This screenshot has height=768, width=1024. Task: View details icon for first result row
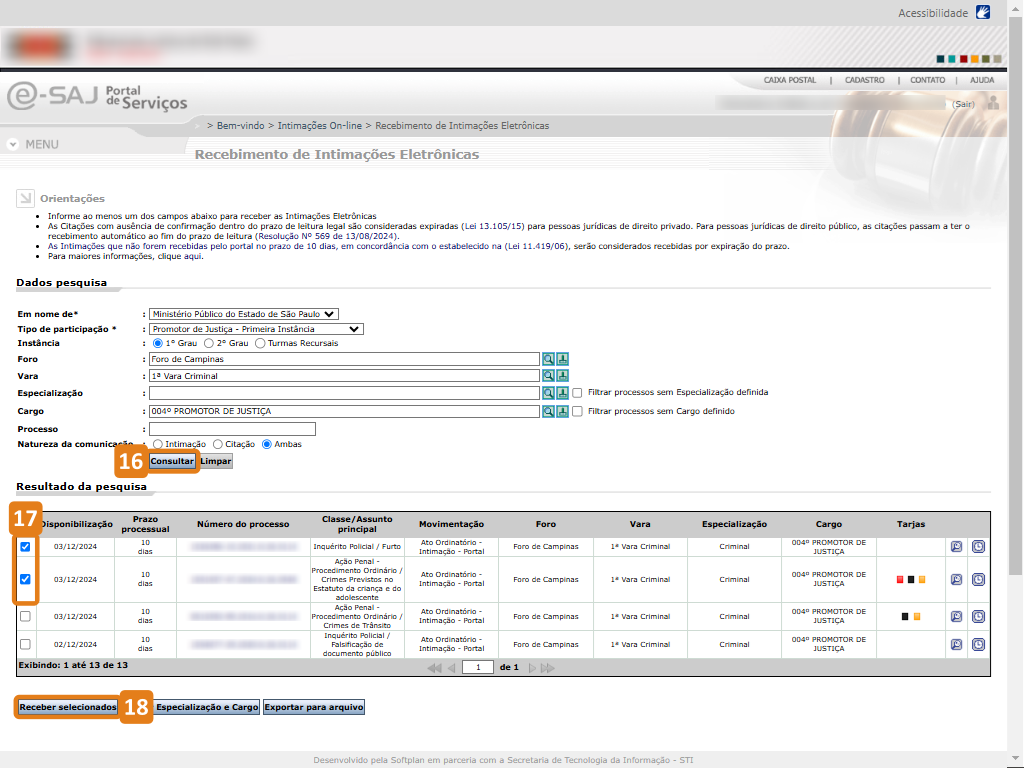coord(956,547)
